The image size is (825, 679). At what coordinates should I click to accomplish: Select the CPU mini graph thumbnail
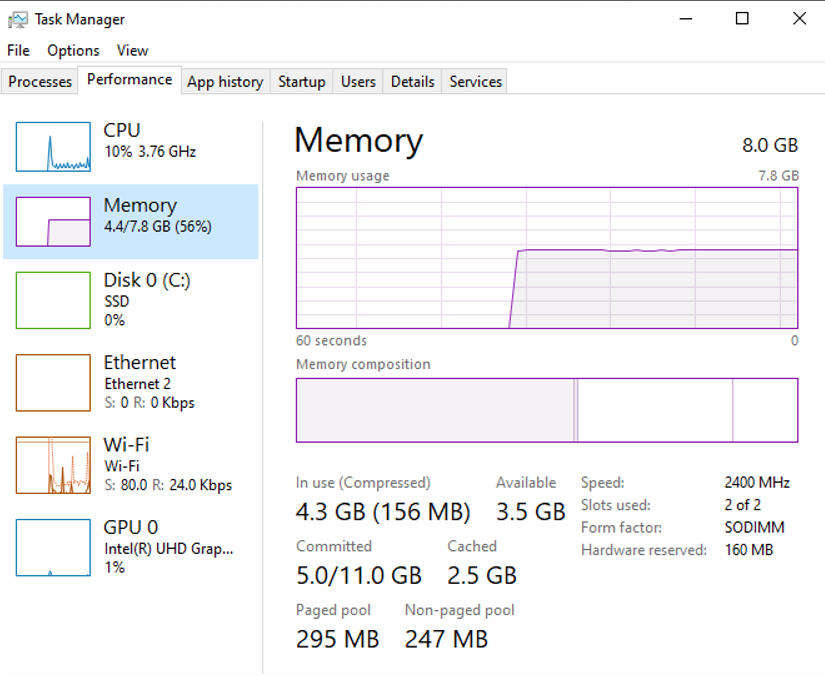(x=53, y=147)
